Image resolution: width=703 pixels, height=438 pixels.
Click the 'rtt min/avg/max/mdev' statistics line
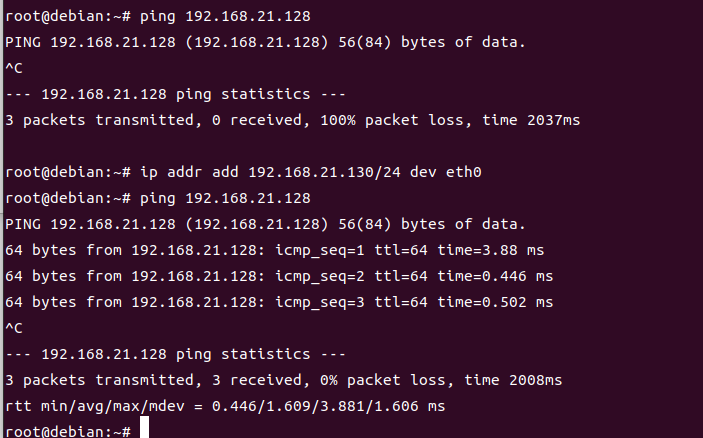tap(225, 406)
